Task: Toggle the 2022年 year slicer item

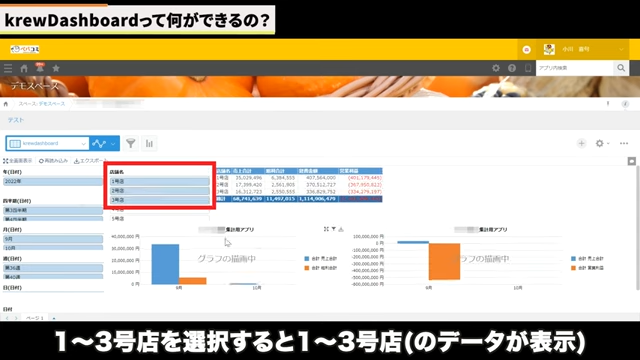Action: point(53,181)
